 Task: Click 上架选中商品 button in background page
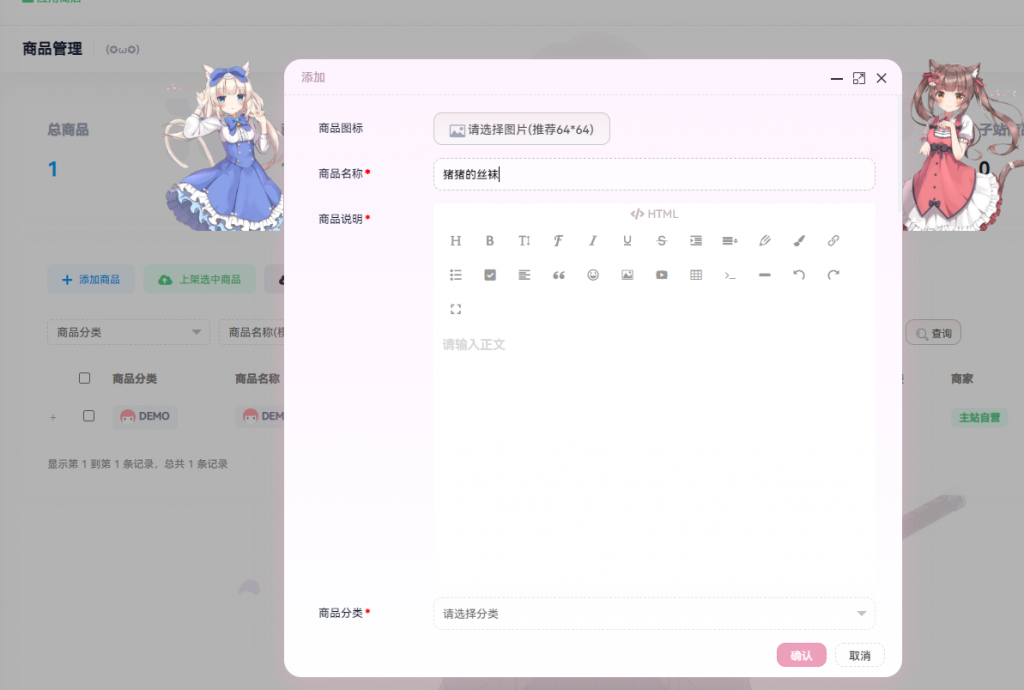200,279
